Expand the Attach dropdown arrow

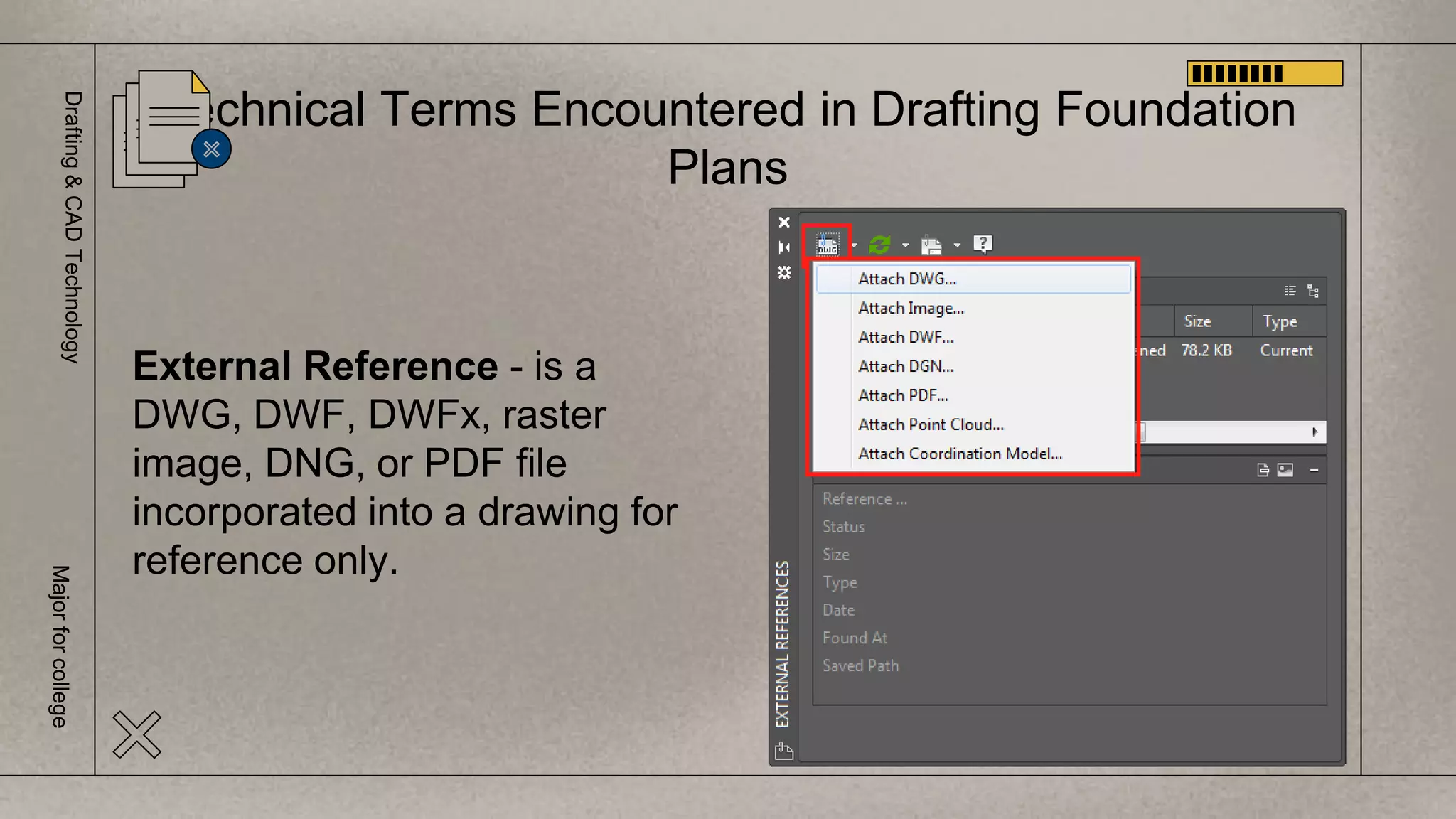pyautogui.click(x=855, y=245)
